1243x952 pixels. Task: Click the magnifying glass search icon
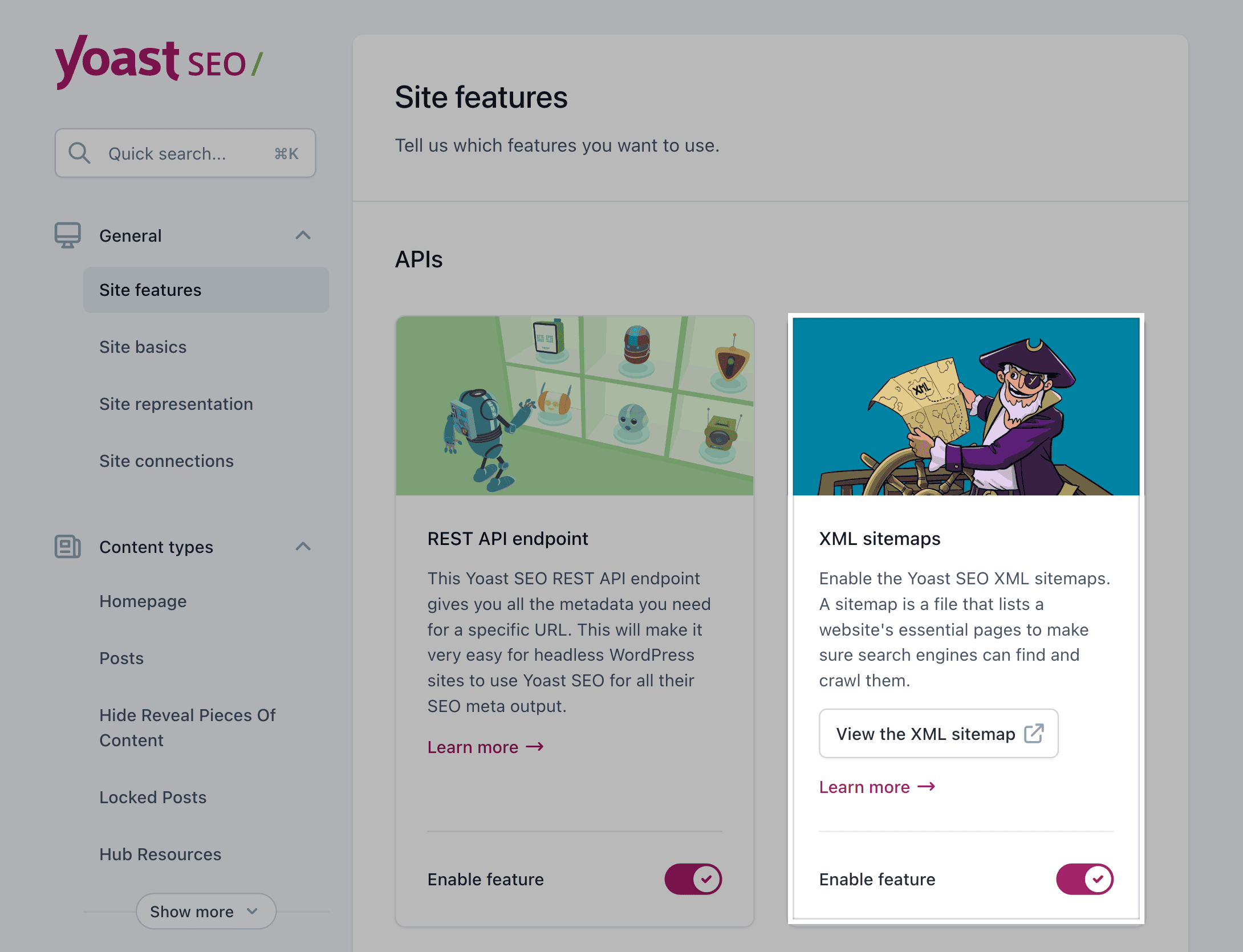click(79, 153)
